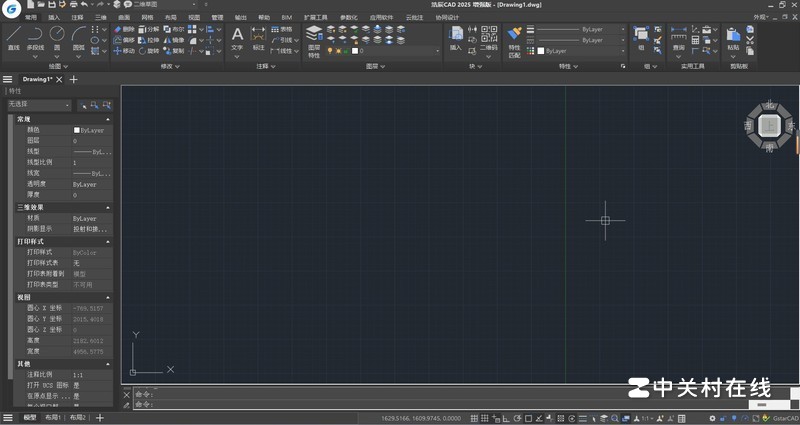Click the 颜色 ByLayer white color swatch
This screenshot has height=425, width=800.
point(77,130)
